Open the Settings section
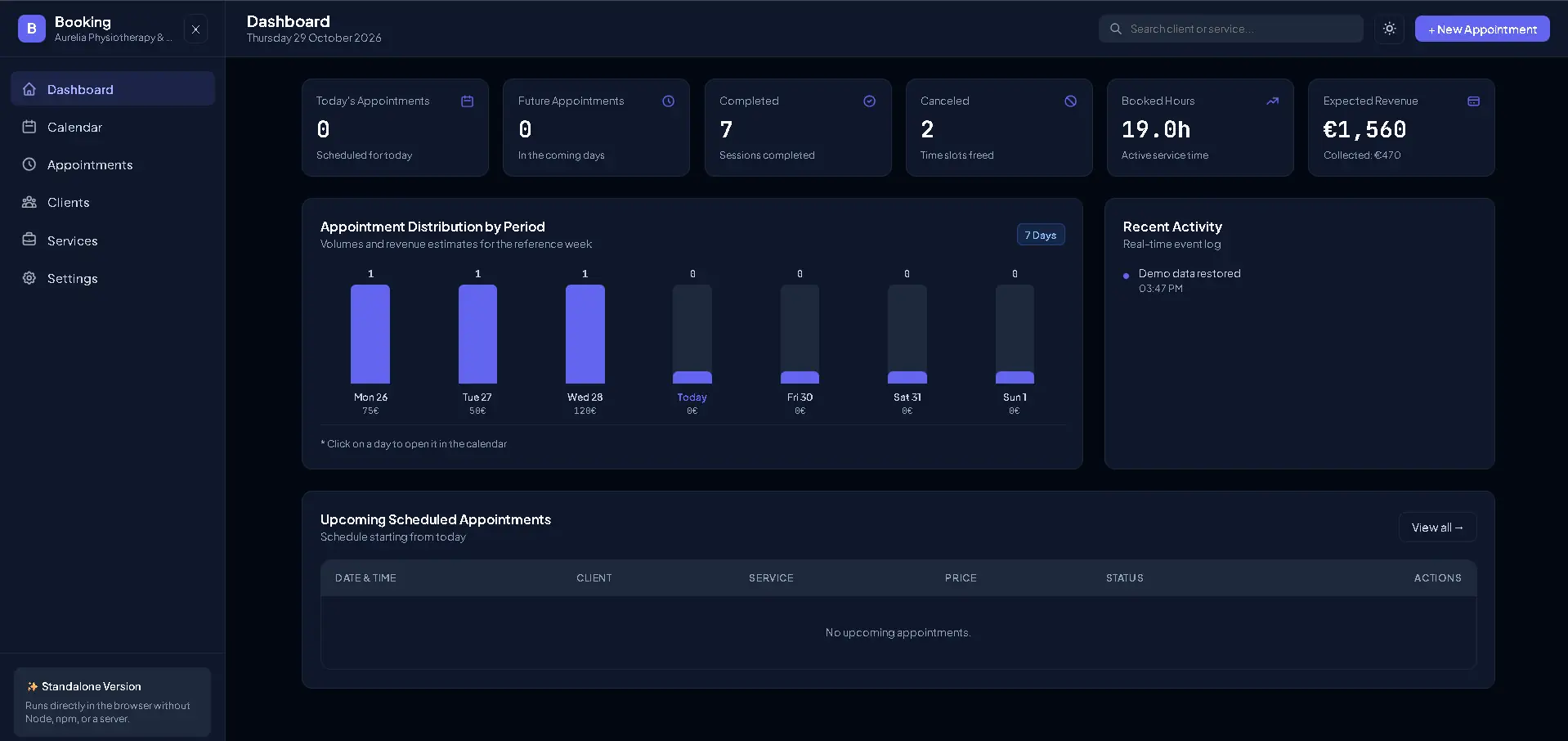 pos(113,278)
